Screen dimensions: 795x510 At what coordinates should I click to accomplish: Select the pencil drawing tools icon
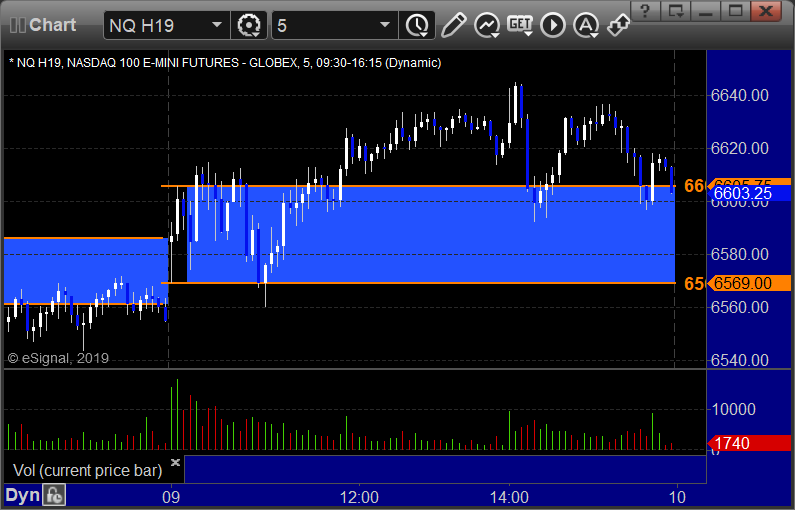click(453, 25)
